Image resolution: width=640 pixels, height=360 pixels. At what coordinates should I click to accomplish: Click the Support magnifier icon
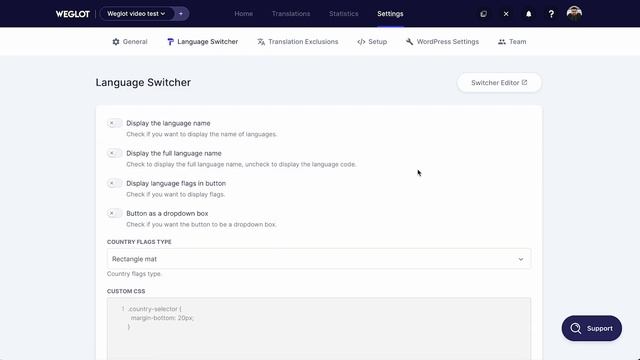(x=576, y=328)
